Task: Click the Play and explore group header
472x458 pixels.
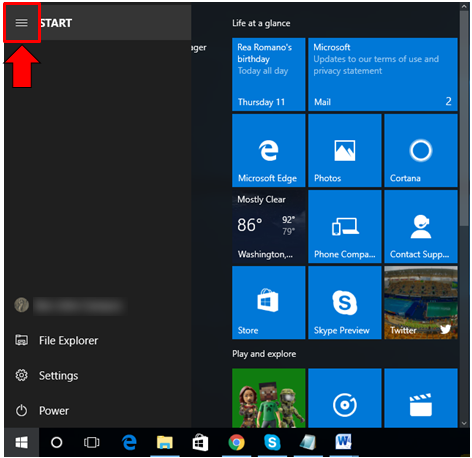Action: tap(264, 354)
